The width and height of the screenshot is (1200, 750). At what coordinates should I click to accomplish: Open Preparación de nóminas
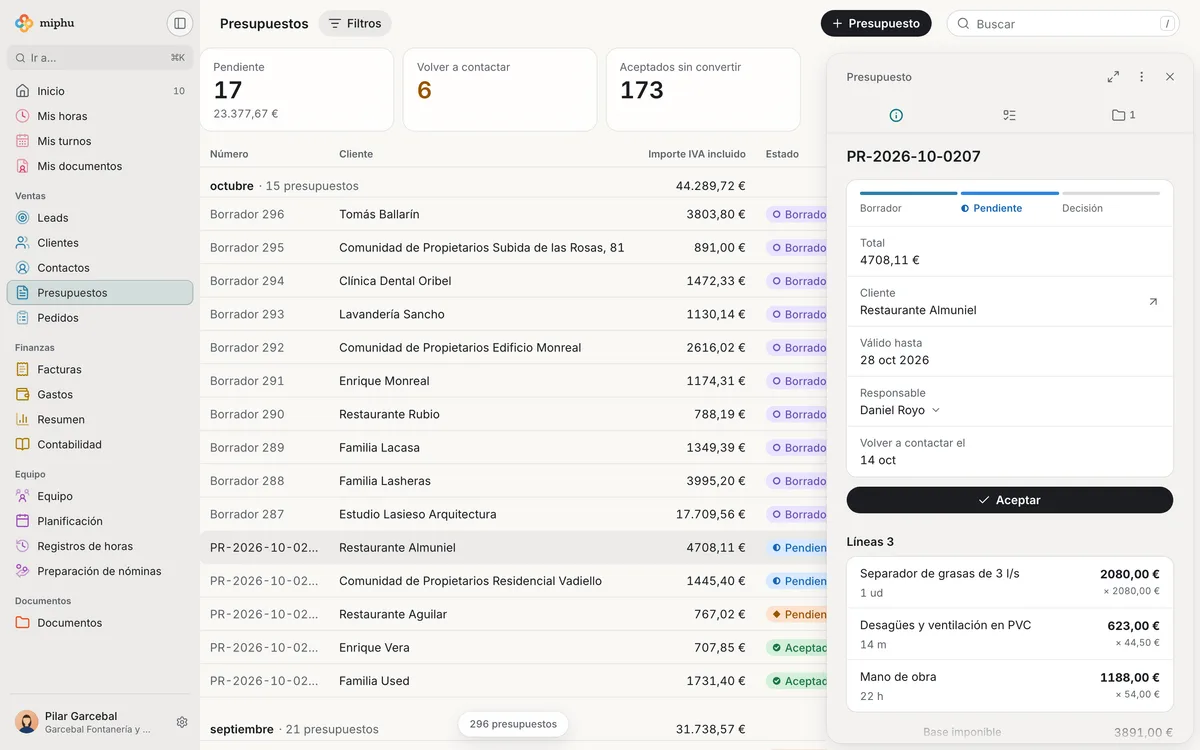[100, 571]
